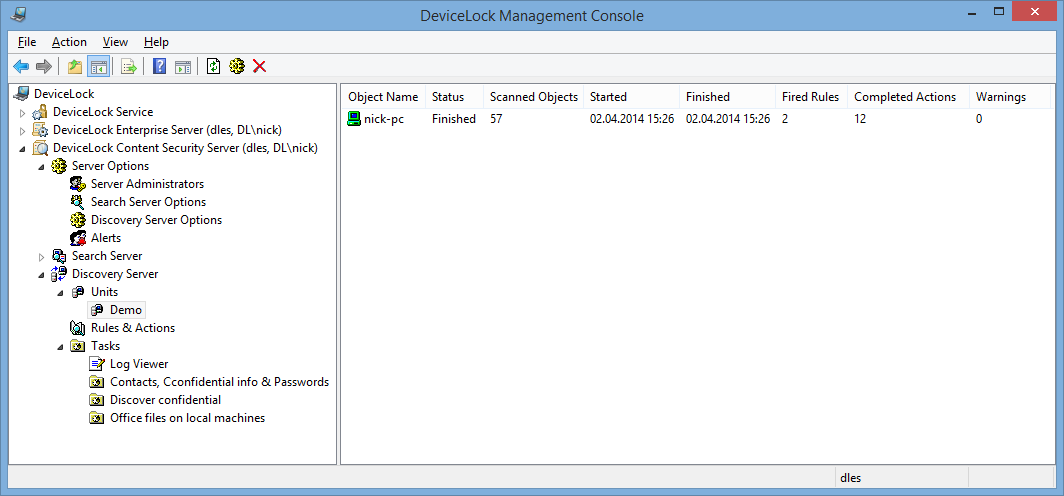Open the View menu

[115, 42]
